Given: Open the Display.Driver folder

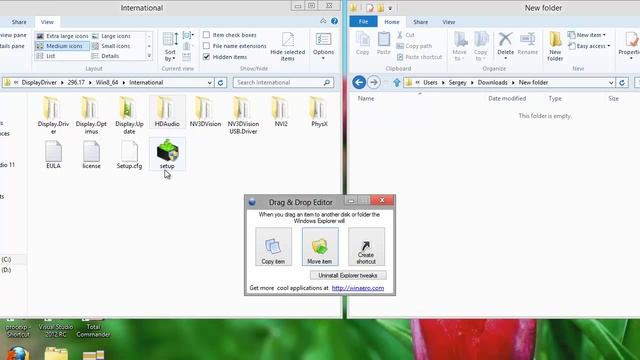Looking at the screenshot, I should [x=53, y=116].
